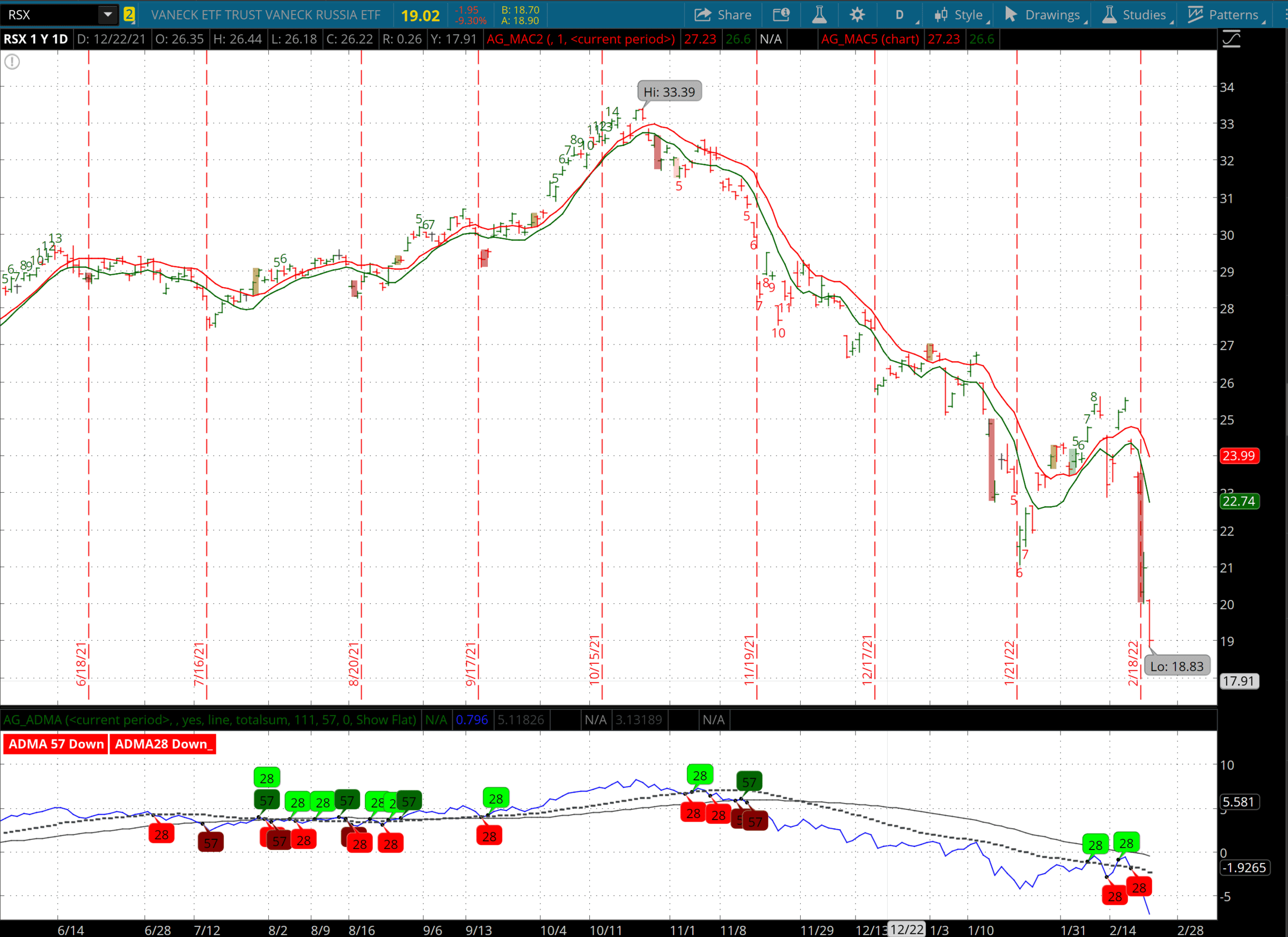The width and height of the screenshot is (1288, 937).
Task: Click the 10/15/21 expiration marker
Action: point(595,660)
